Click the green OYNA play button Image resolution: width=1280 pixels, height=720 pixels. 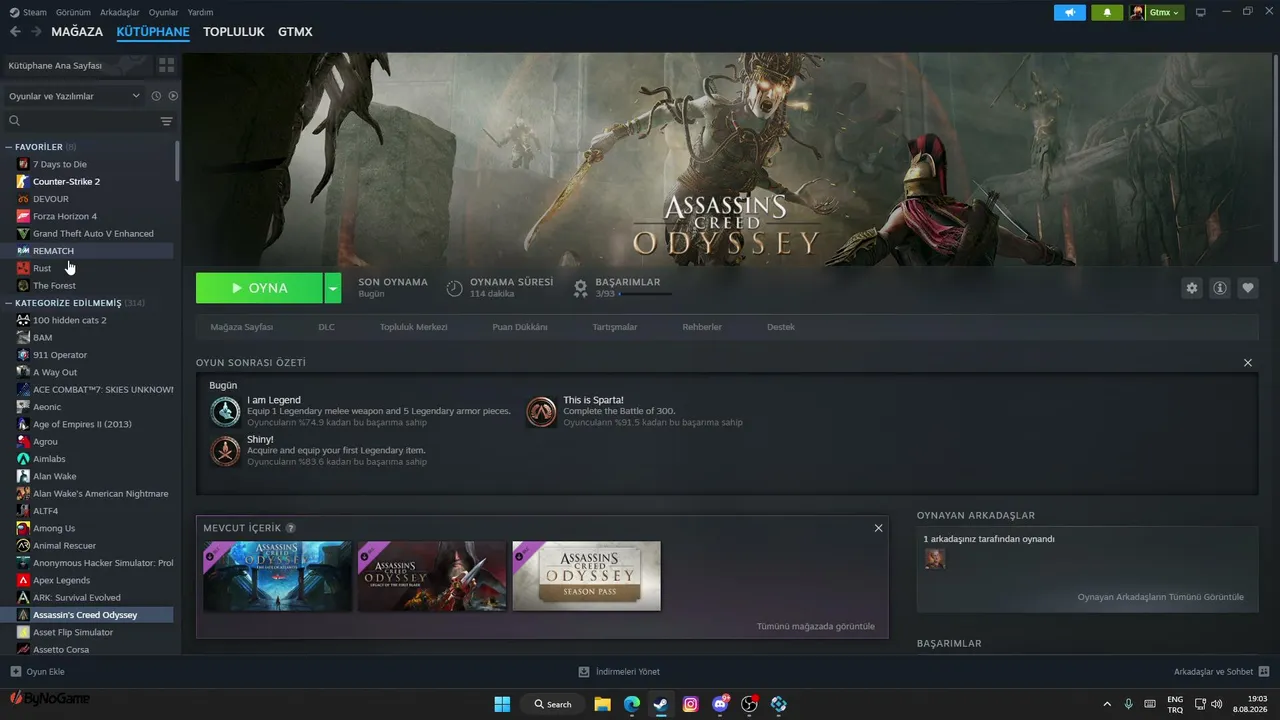coord(259,288)
